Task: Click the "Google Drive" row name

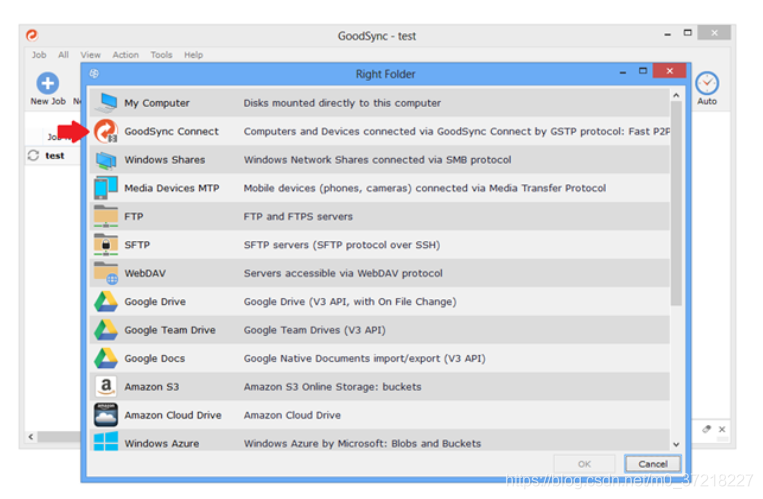Action: pyautogui.click(x=155, y=301)
